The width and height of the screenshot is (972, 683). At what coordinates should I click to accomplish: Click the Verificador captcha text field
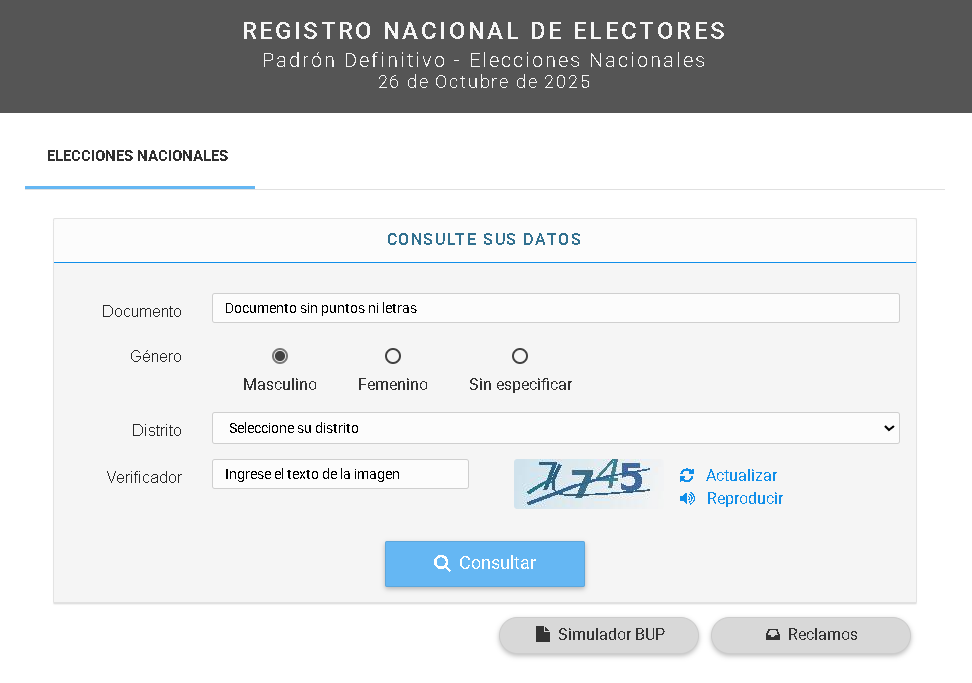coord(340,474)
